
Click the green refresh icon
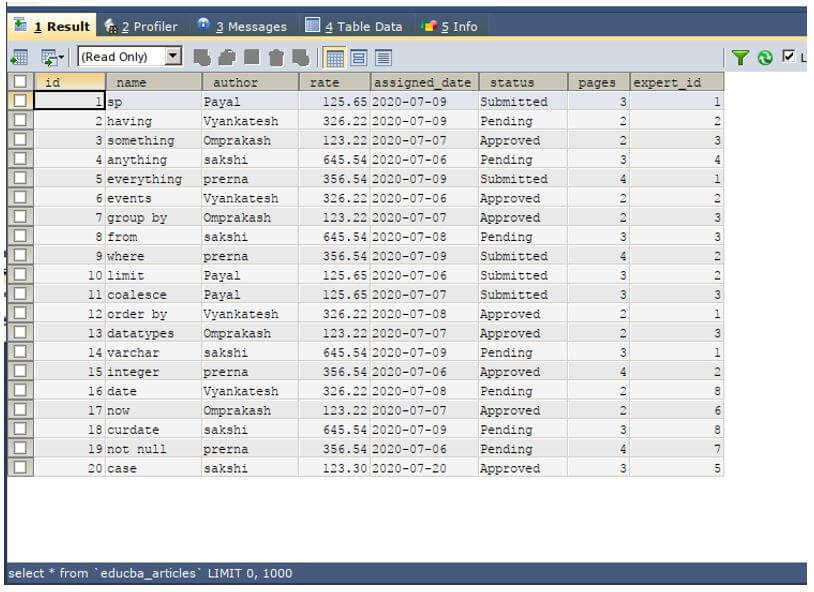(765, 57)
